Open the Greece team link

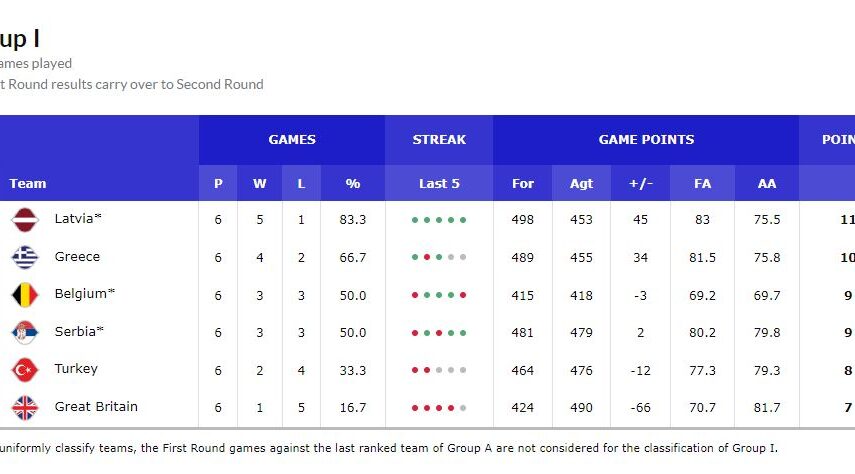(x=77, y=257)
